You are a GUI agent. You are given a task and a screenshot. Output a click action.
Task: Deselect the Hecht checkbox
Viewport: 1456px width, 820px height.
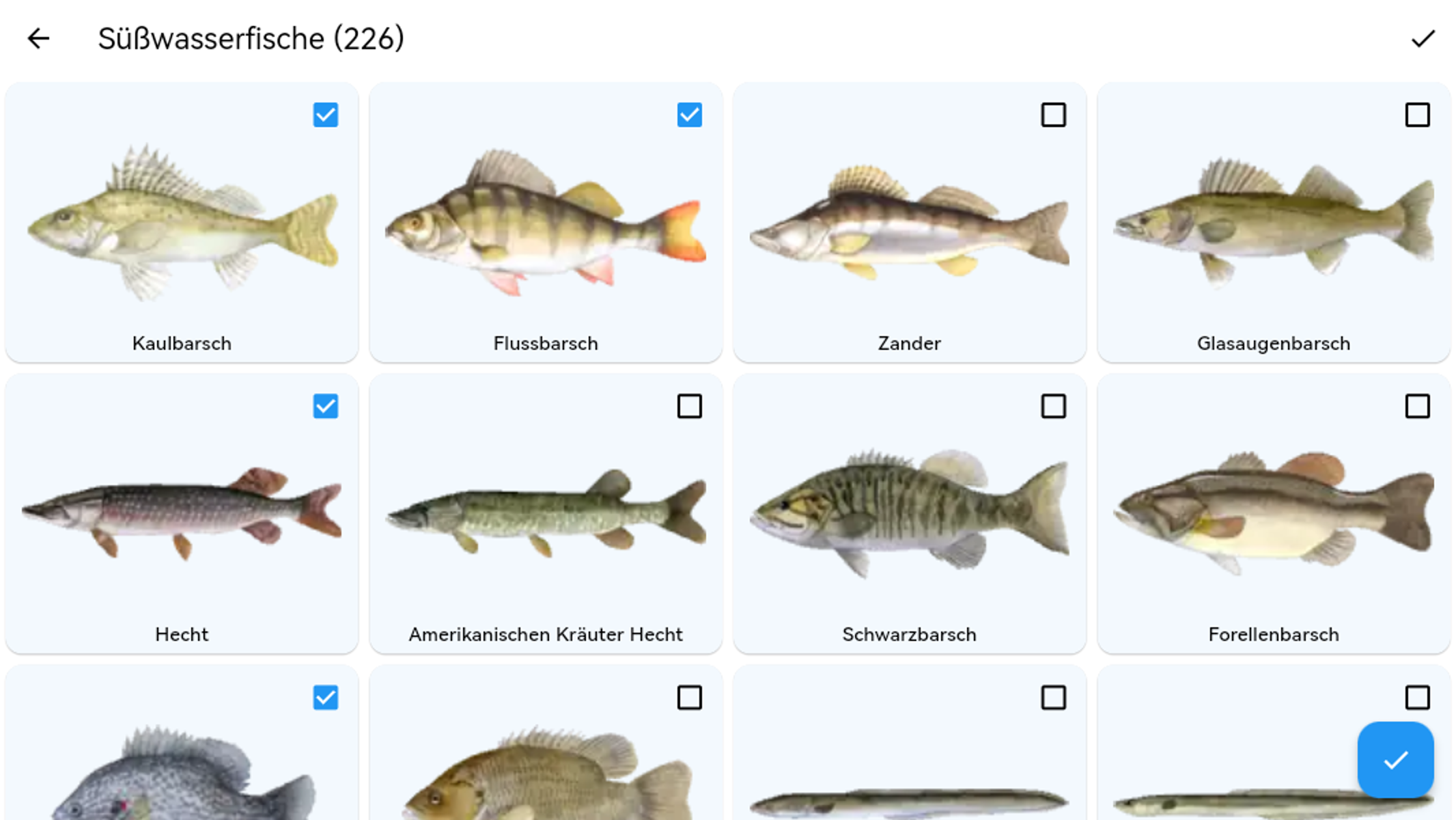tap(326, 406)
